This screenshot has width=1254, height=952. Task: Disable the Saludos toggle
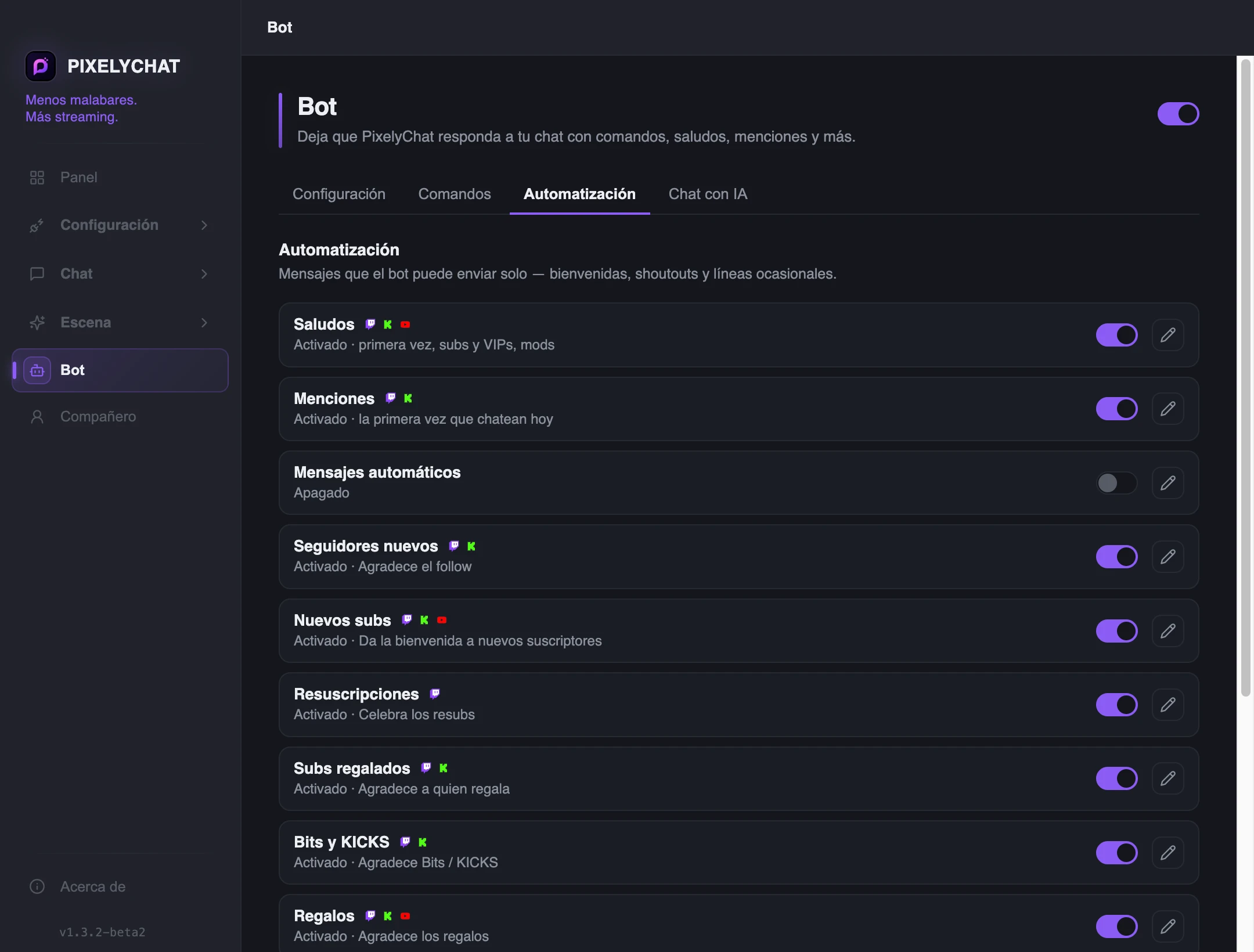(x=1116, y=335)
